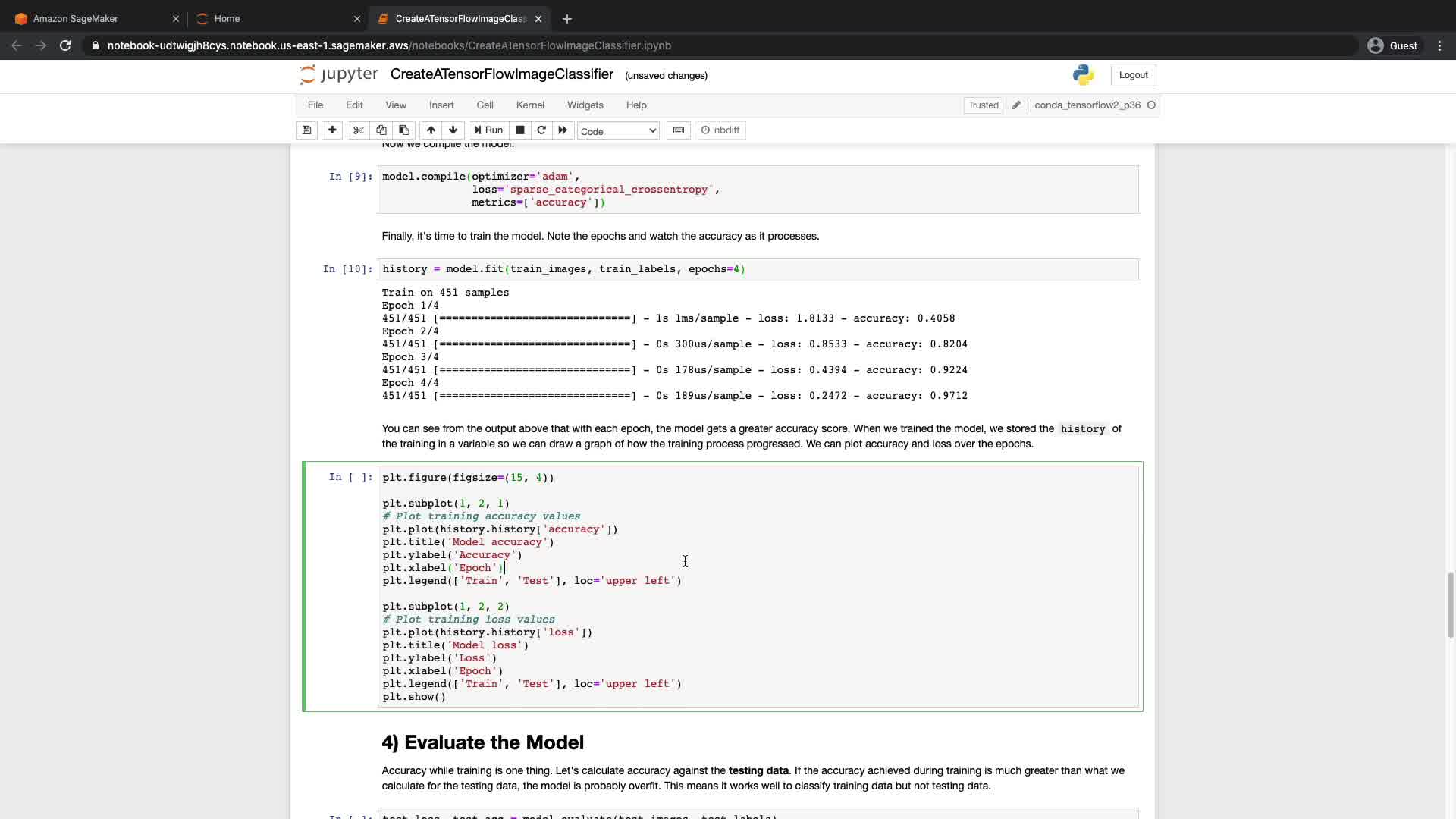This screenshot has height=819, width=1456.
Task: Paste cells below icon
Action: 404,130
